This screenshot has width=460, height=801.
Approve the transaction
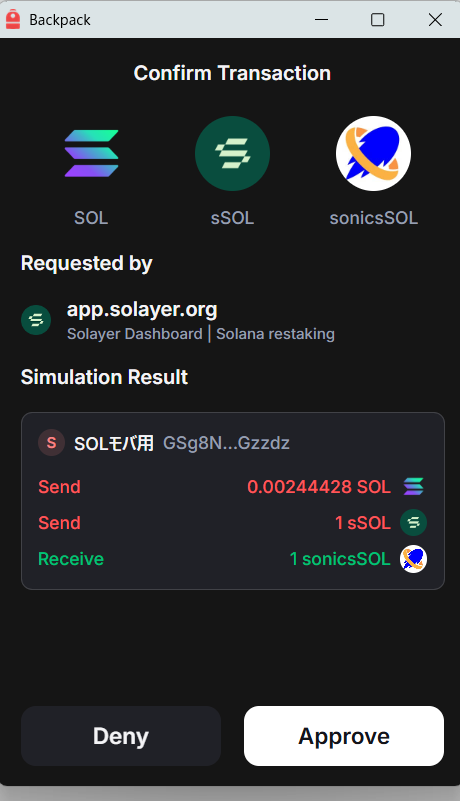click(344, 736)
